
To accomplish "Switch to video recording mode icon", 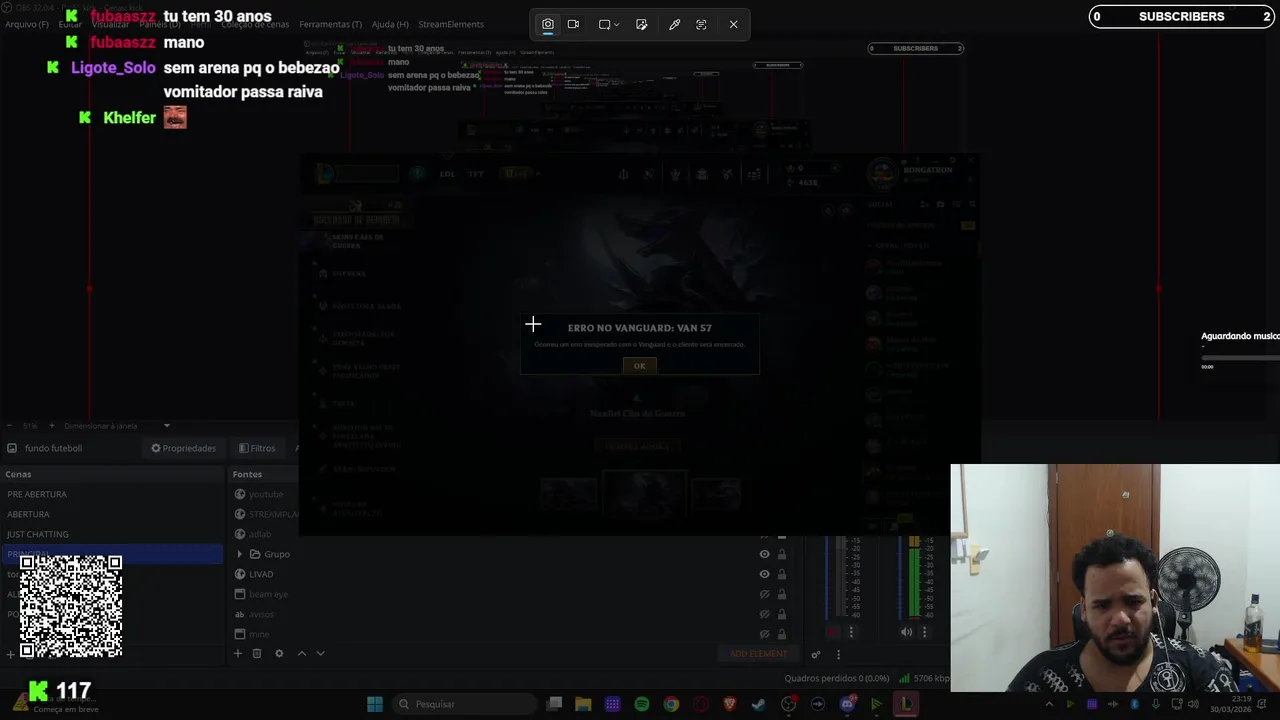I will click(573, 24).
